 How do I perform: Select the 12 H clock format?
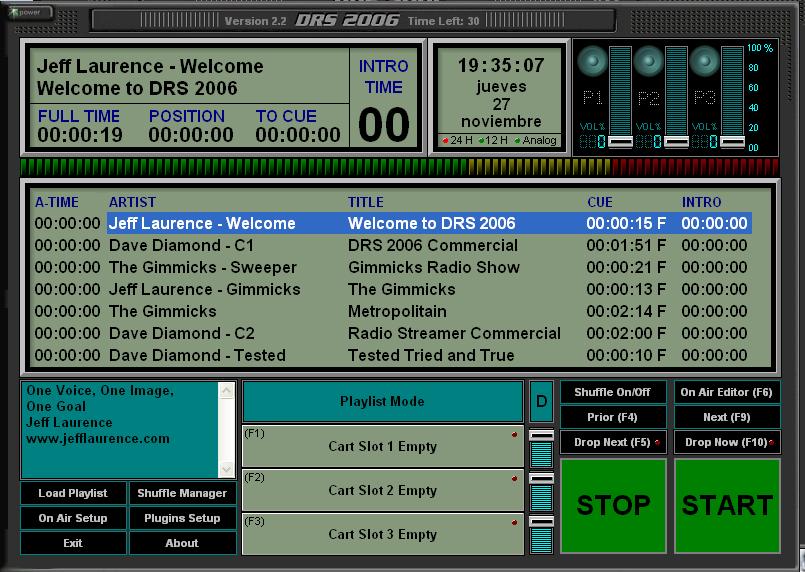(492, 140)
